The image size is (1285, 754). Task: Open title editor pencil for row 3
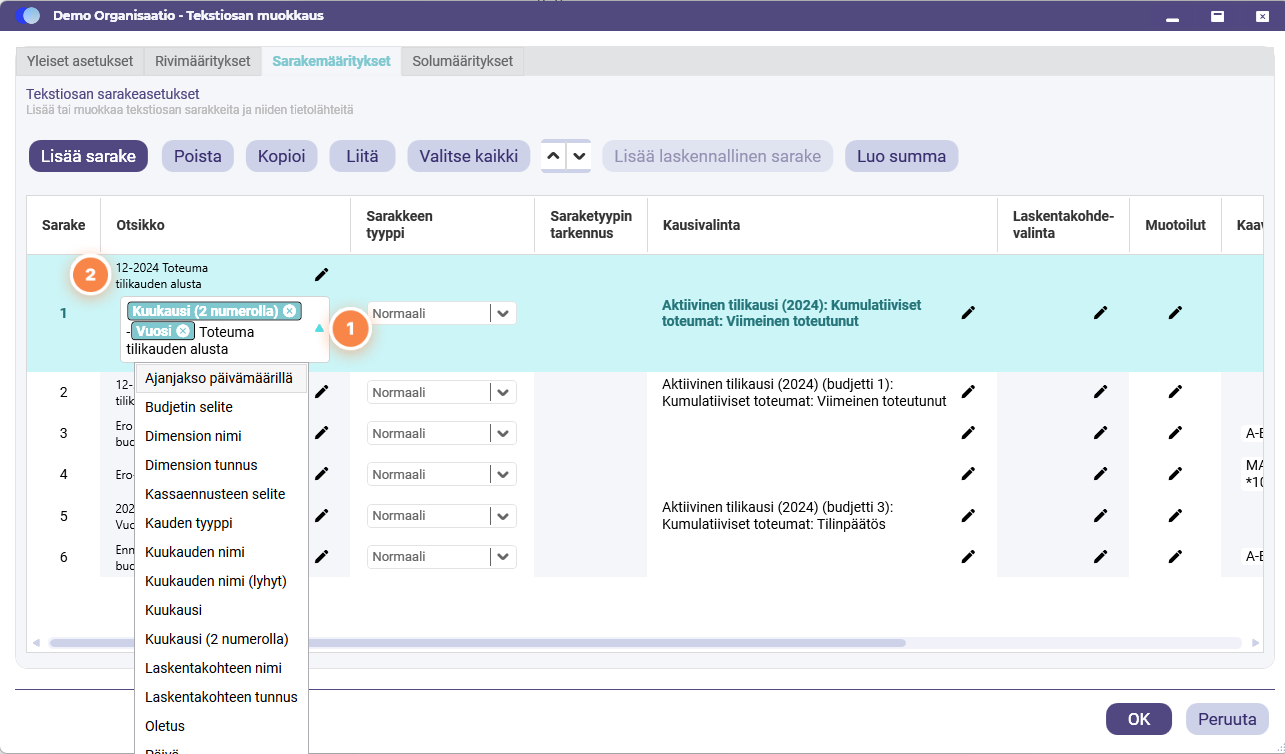[x=321, y=433]
